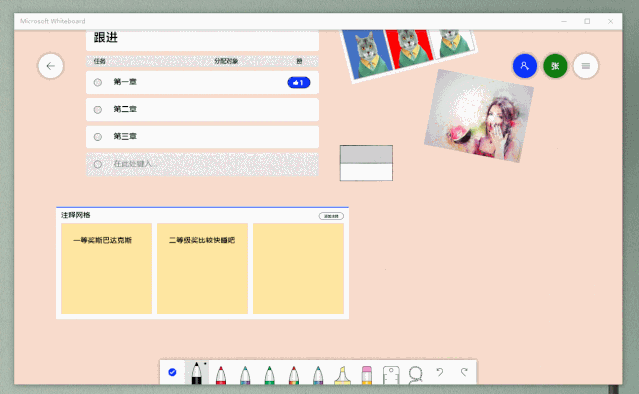The width and height of the screenshot is (639, 394).
Task: Open the green 张 account avatar
Action: coord(555,66)
